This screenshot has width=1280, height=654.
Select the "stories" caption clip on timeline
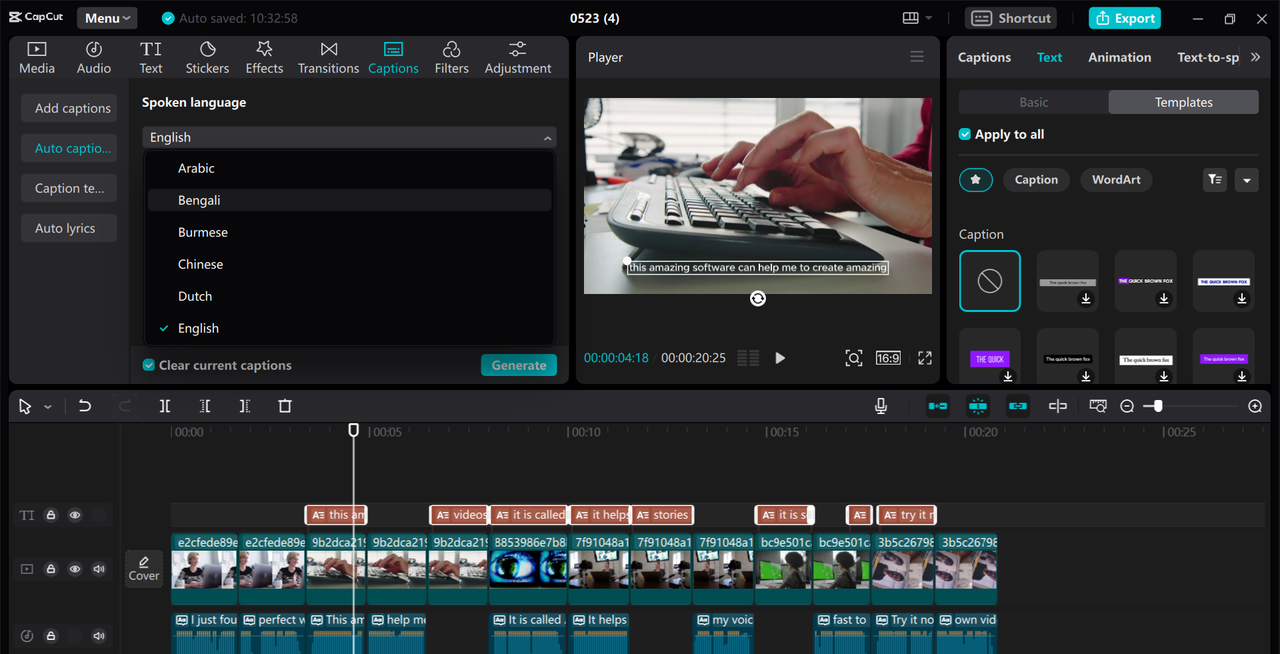point(663,515)
